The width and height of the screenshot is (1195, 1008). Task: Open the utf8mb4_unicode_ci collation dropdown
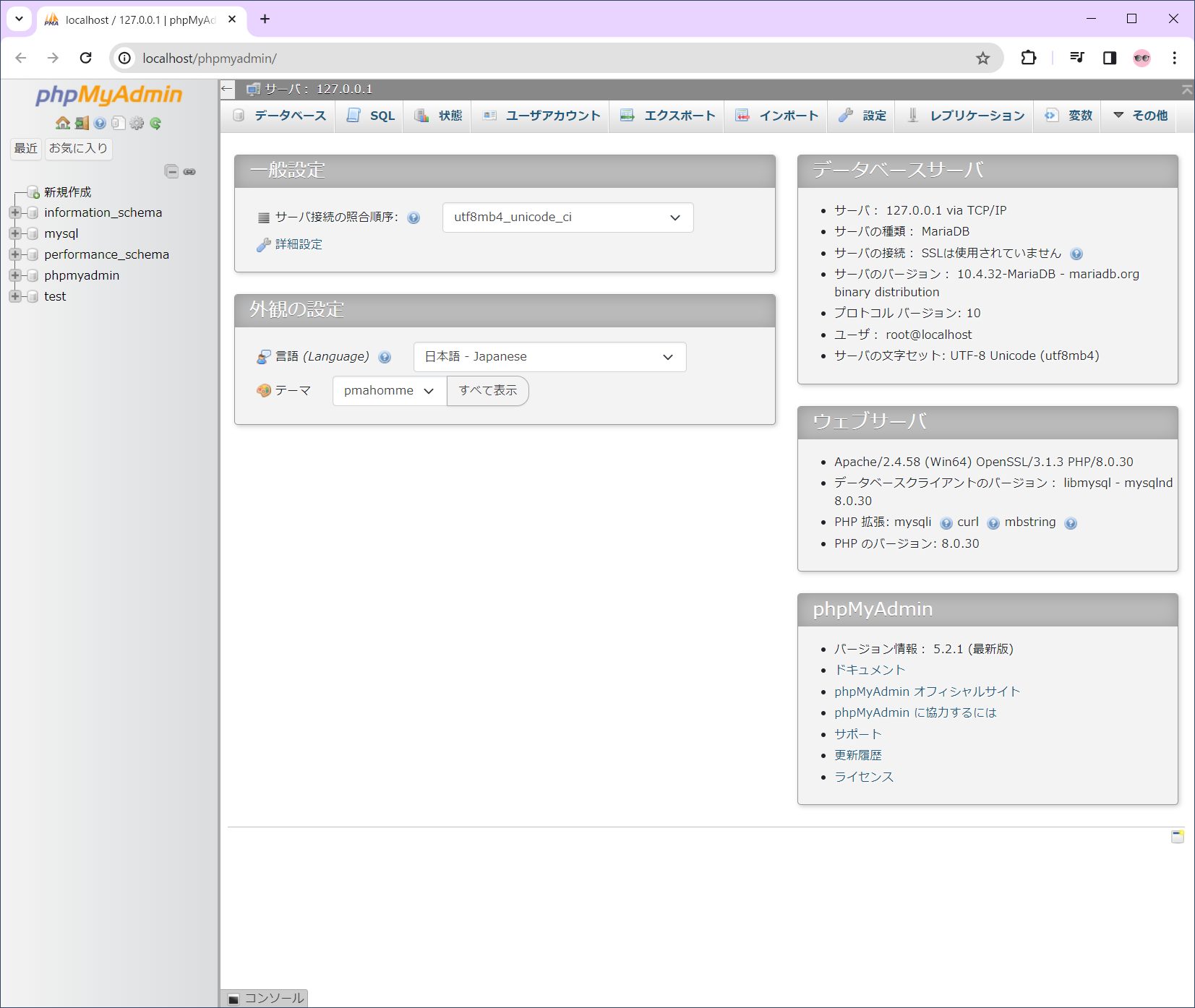click(567, 217)
